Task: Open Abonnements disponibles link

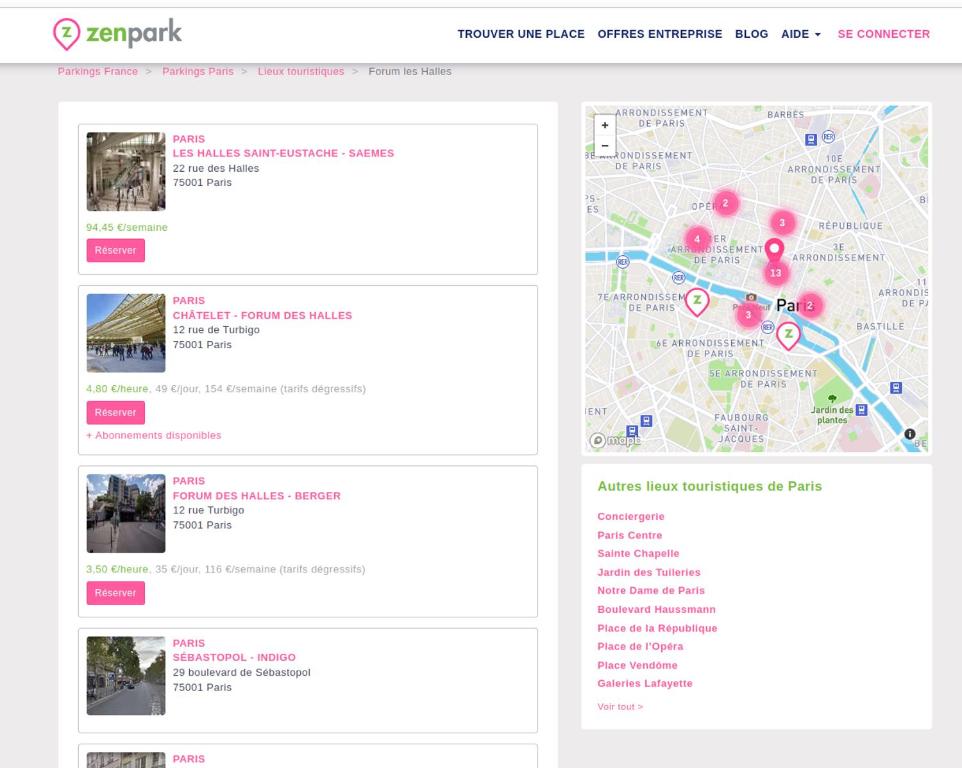Action: (153, 435)
